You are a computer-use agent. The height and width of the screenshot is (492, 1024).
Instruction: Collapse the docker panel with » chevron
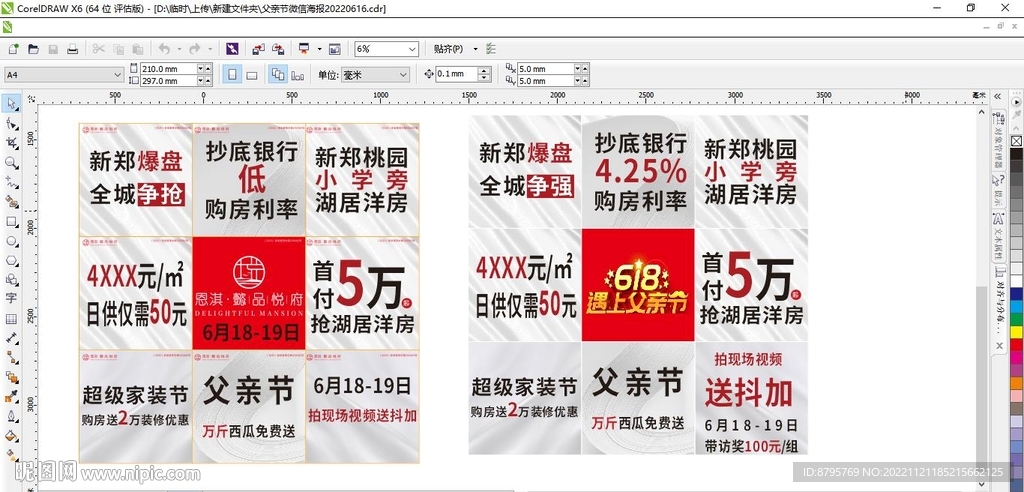pyautogui.click(x=998, y=97)
